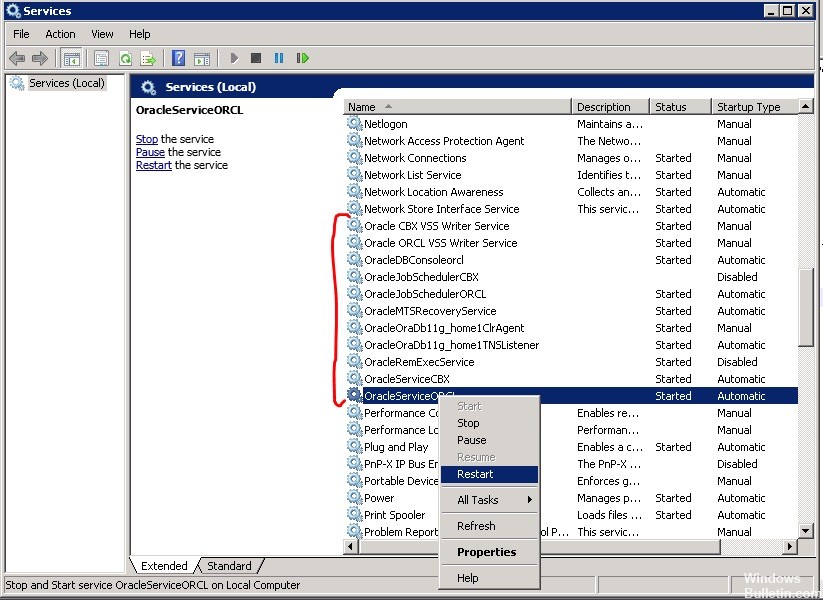Open the Export List toolbar icon
Screen dimensions: 823x600
[148, 58]
